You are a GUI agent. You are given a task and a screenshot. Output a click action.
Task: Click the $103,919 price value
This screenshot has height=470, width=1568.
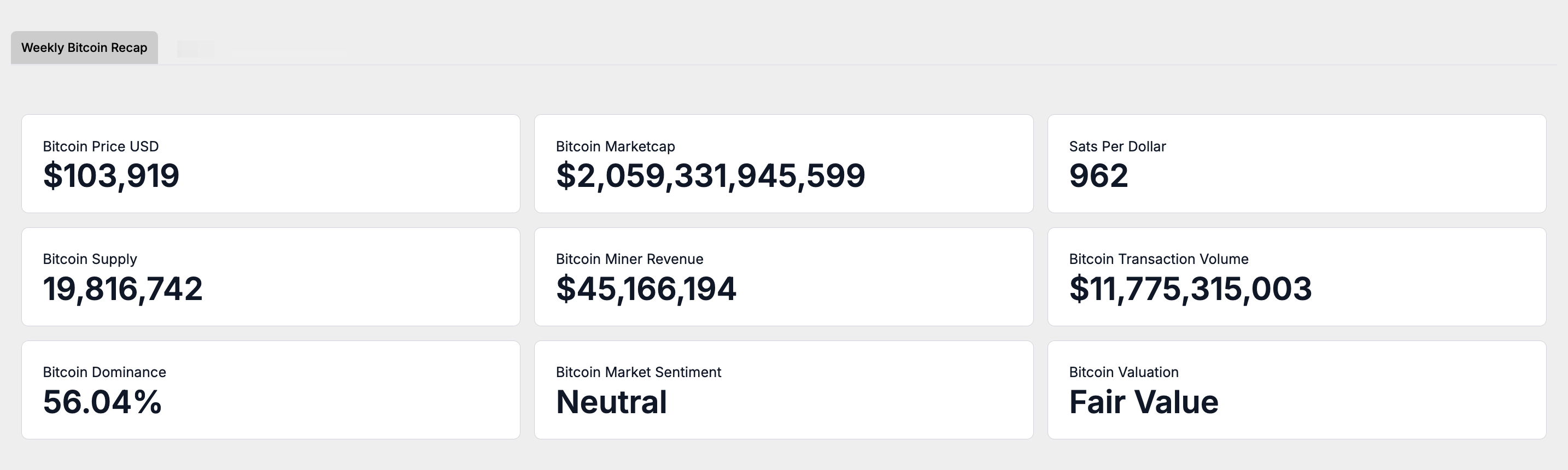tap(111, 176)
